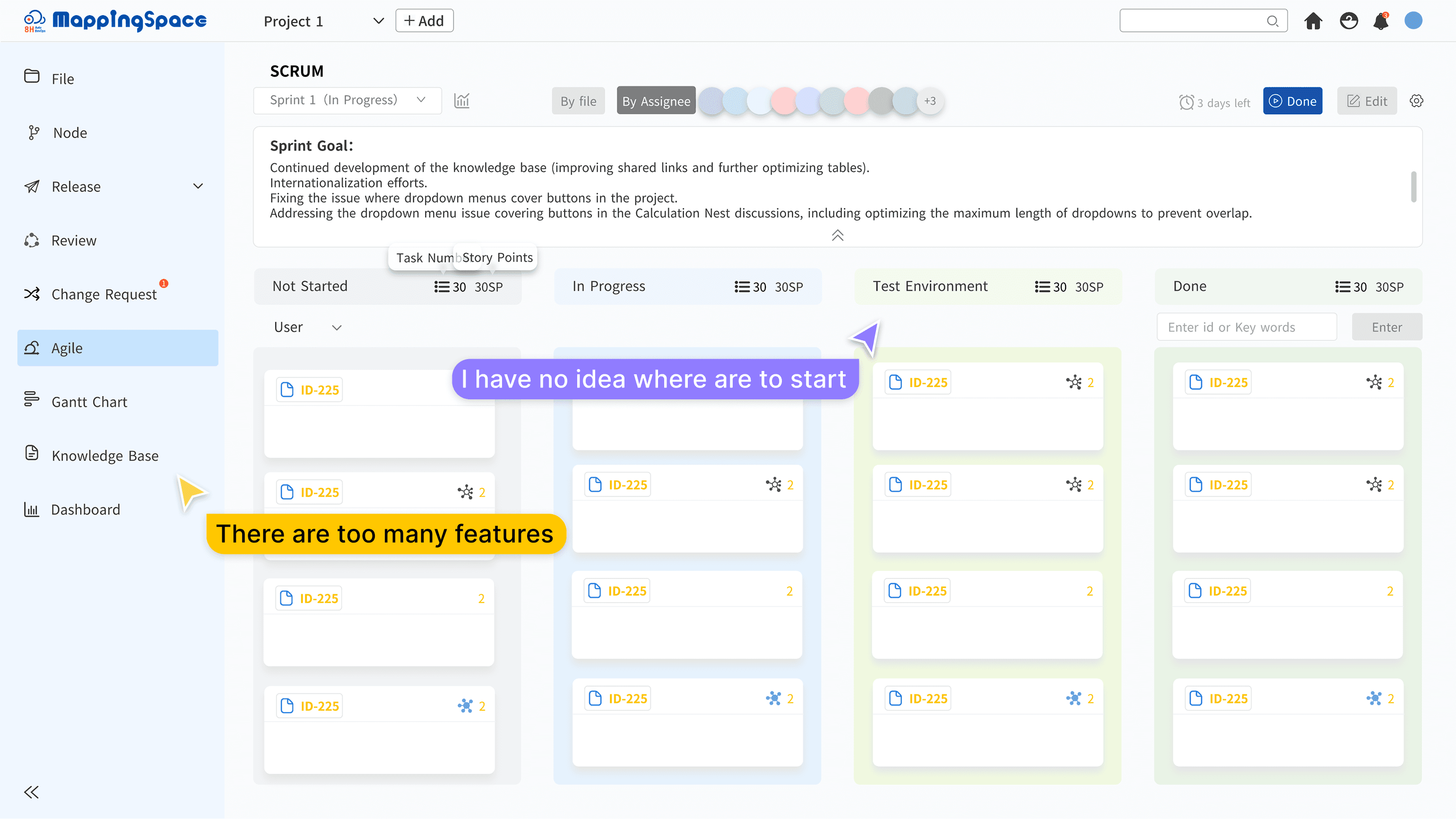Collapse the sidebar with double-chevron icon
Viewport: 1456px width, 819px height.
[x=32, y=792]
